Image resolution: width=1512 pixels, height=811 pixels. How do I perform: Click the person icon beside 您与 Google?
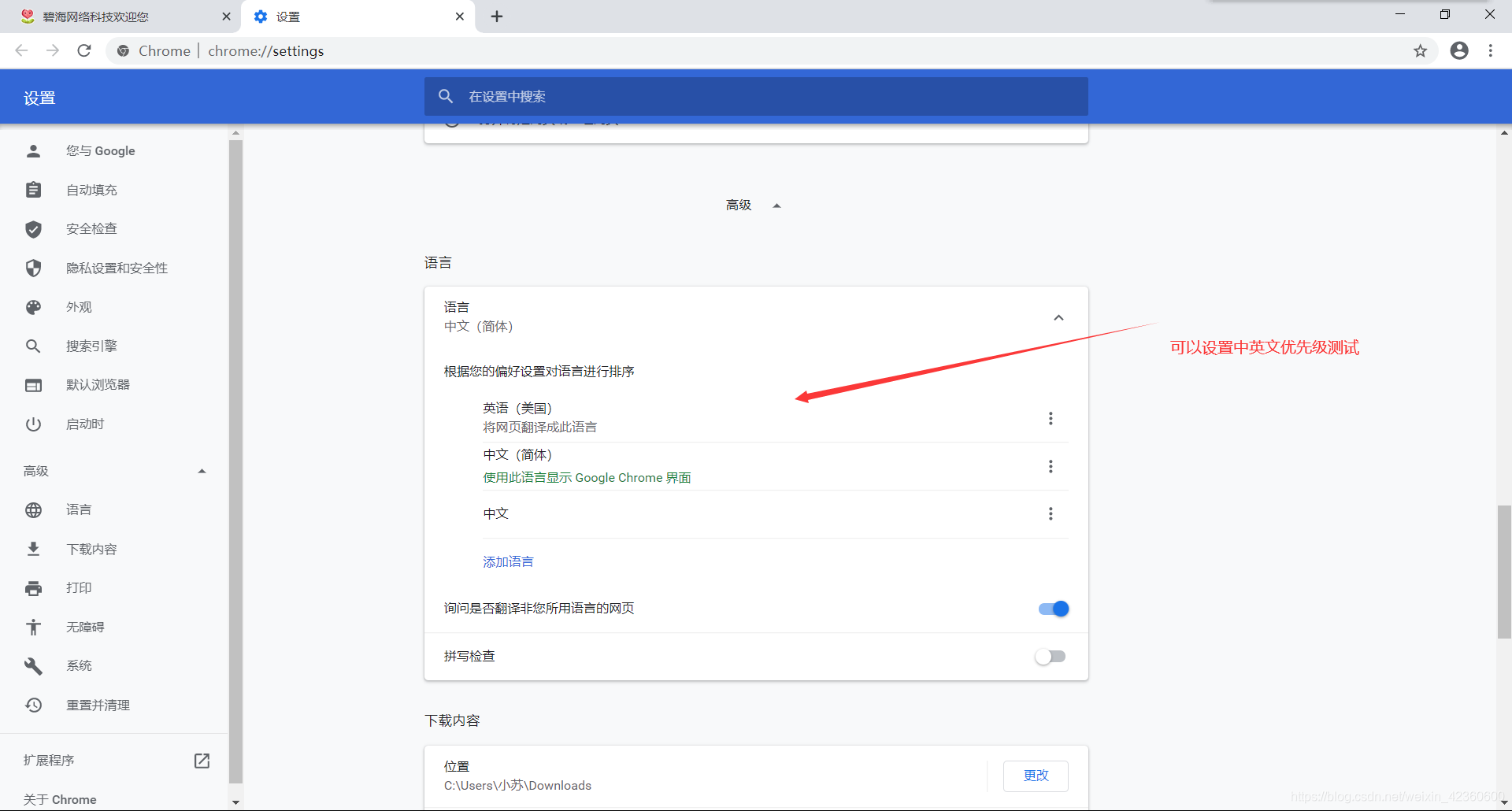(x=33, y=150)
